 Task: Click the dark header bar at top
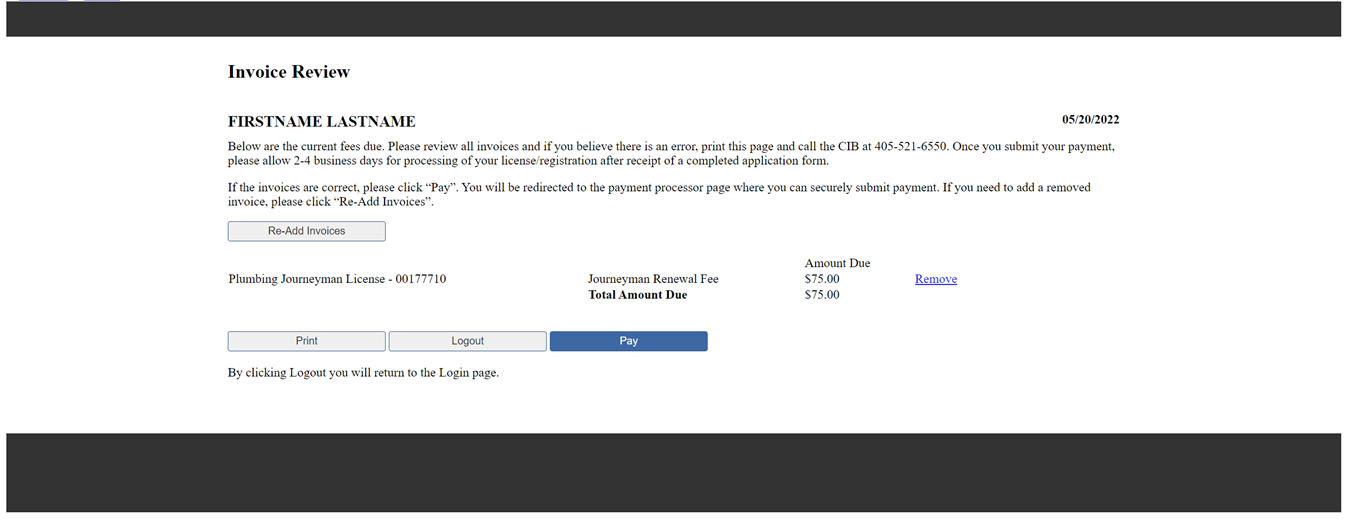[x=673, y=19]
